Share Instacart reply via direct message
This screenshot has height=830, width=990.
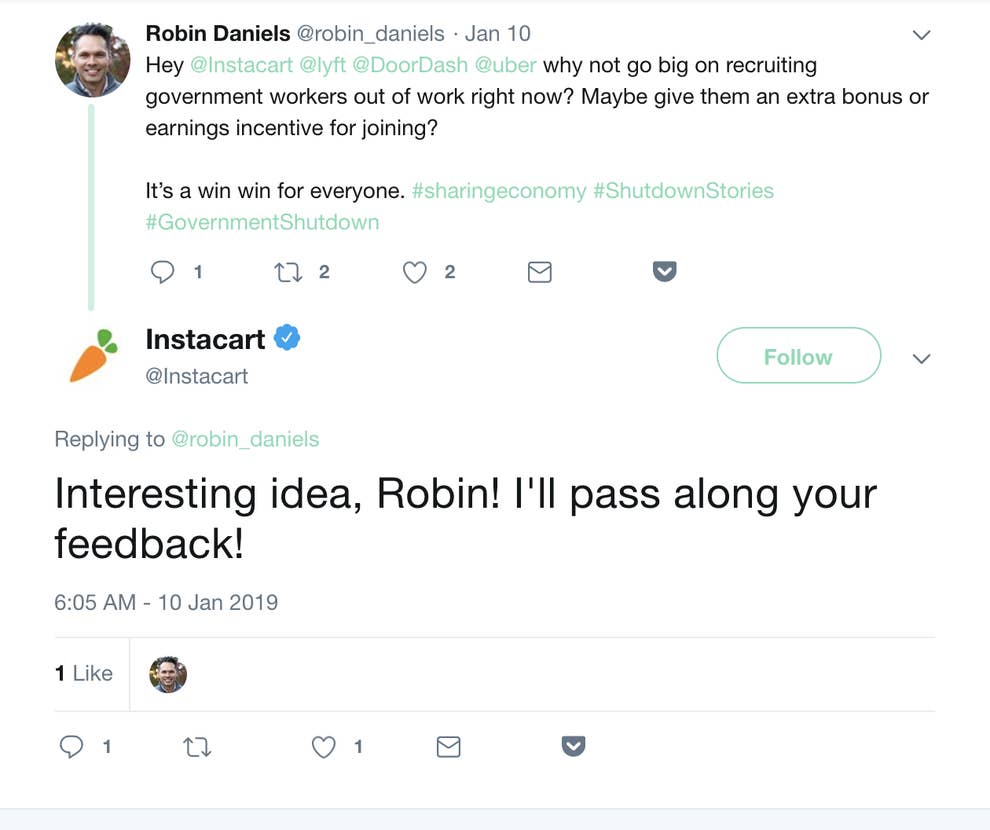tap(449, 746)
